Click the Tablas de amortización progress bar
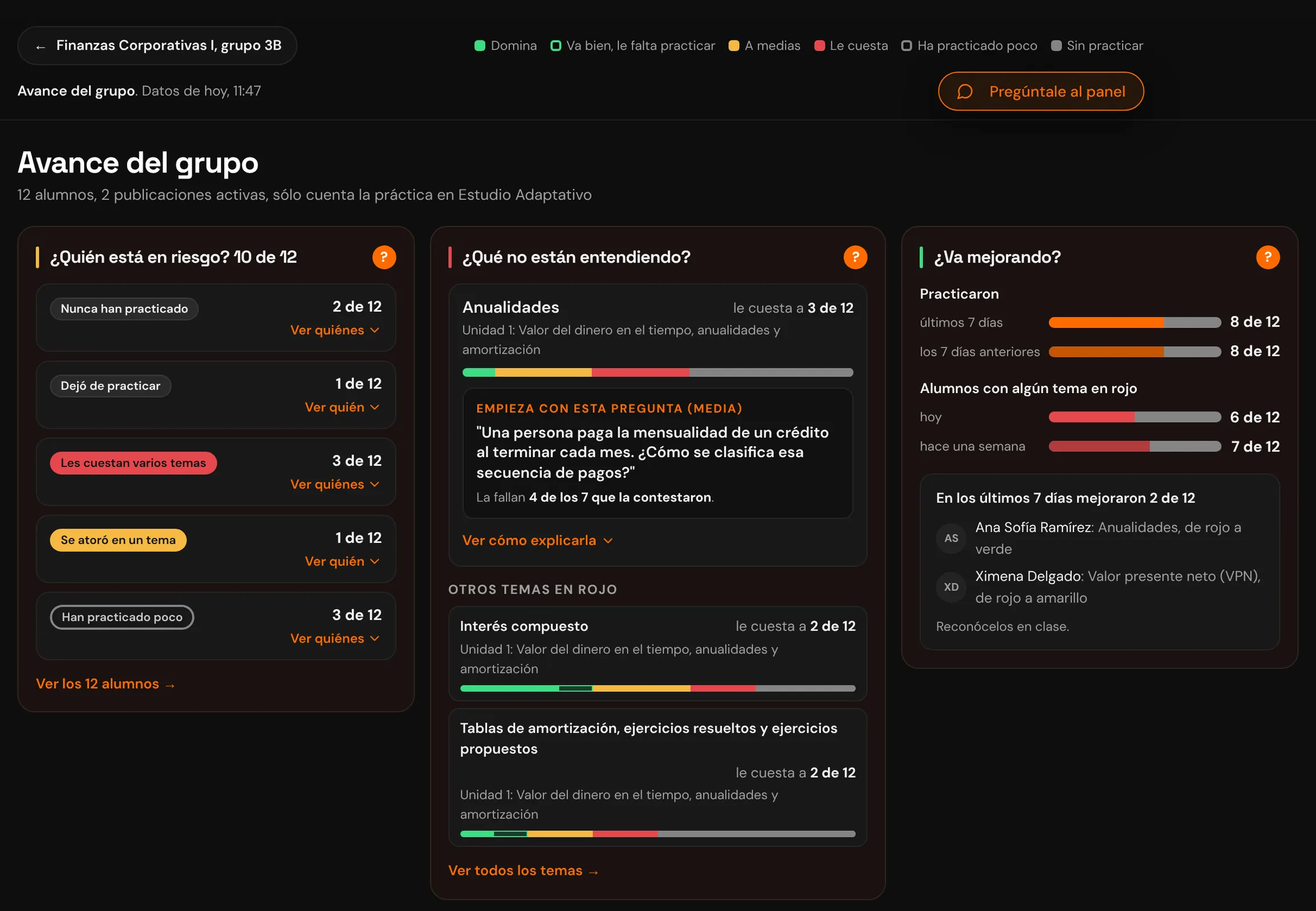The width and height of the screenshot is (1316, 911). [x=657, y=834]
